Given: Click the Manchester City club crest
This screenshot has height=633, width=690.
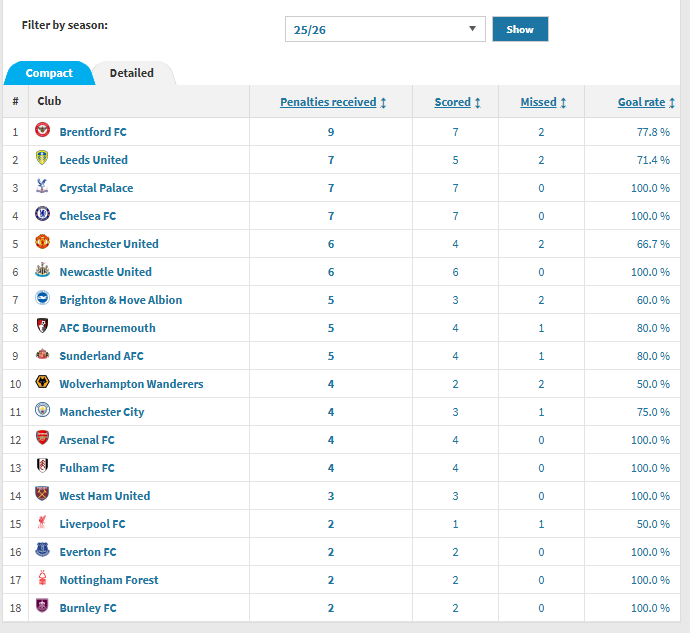Looking at the screenshot, I should pyautogui.click(x=42, y=409).
